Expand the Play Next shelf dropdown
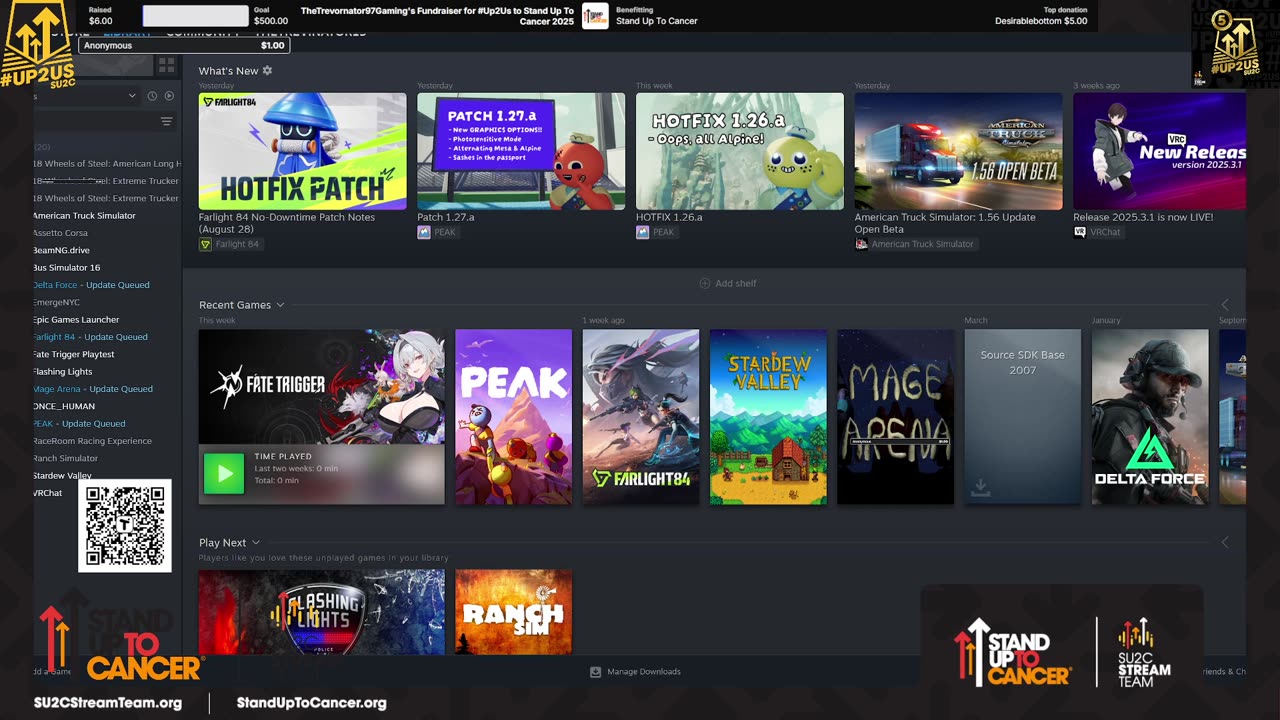Viewport: 1280px width, 720px height. click(256, 543)
